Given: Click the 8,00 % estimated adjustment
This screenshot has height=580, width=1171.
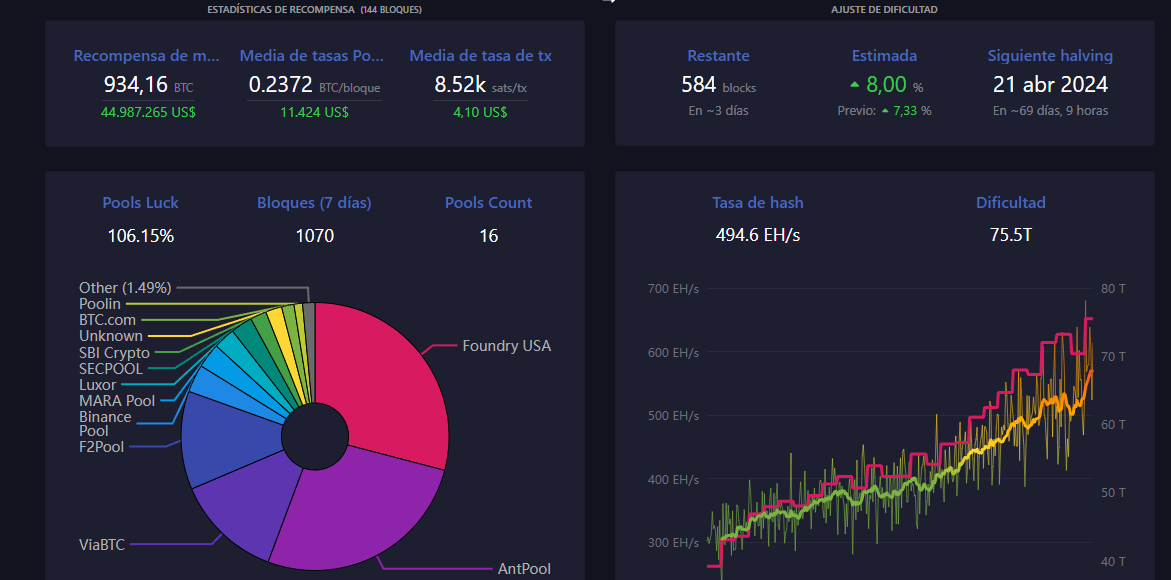Looking at the screenshot, I should click(886, 85).
